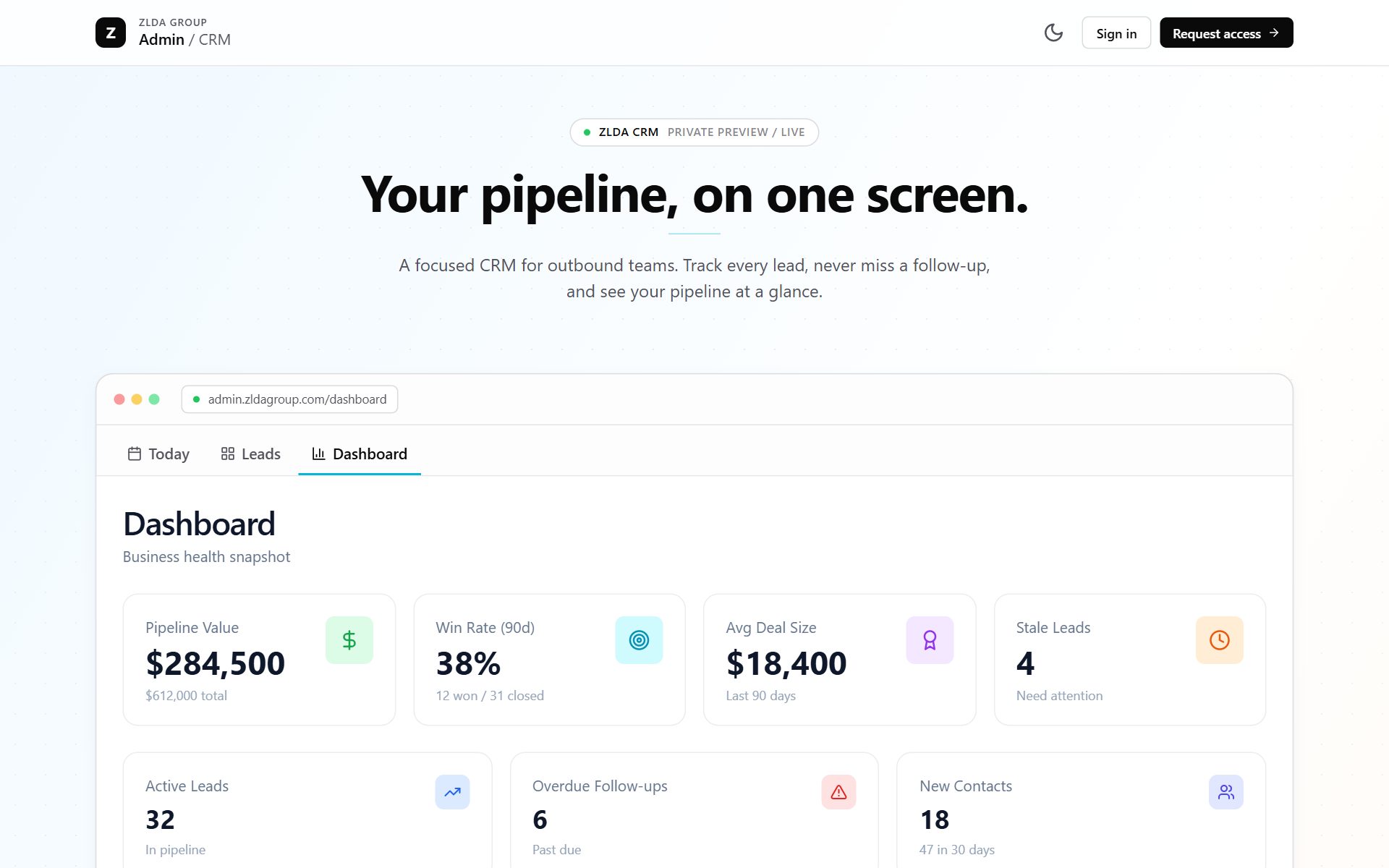The width and height of the screenshot is (1389, 868).
Task: Select the Dashboard tab
Action: click(360, 454)
